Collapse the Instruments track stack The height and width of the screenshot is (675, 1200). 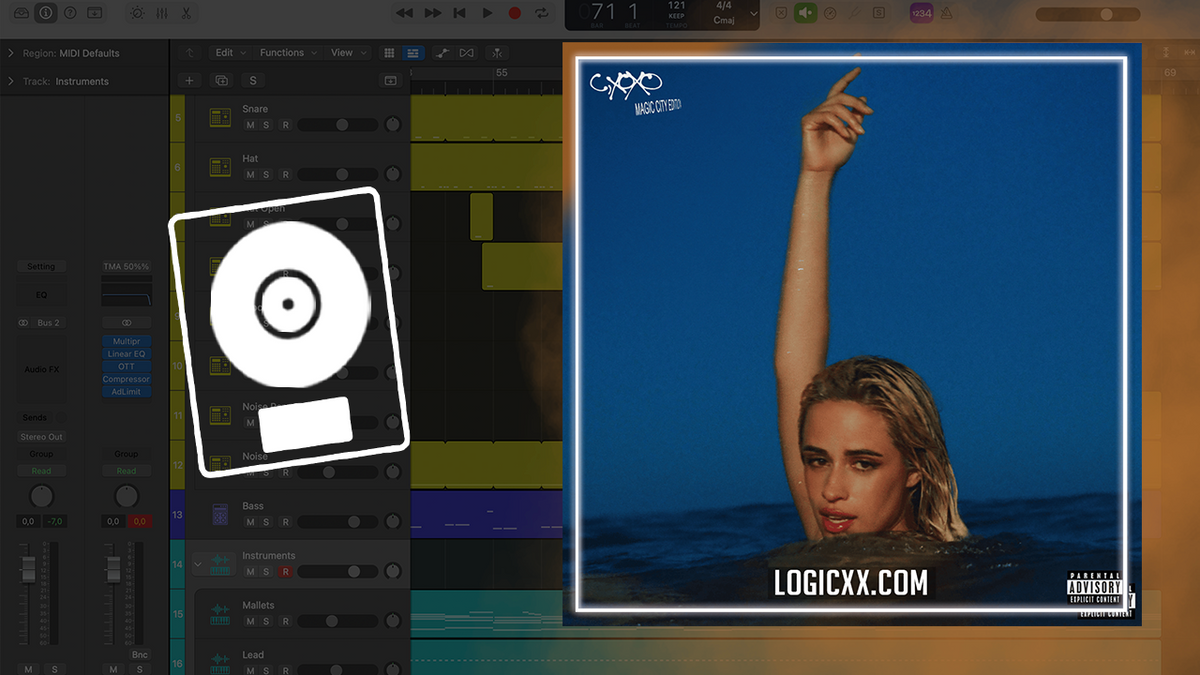197,565
